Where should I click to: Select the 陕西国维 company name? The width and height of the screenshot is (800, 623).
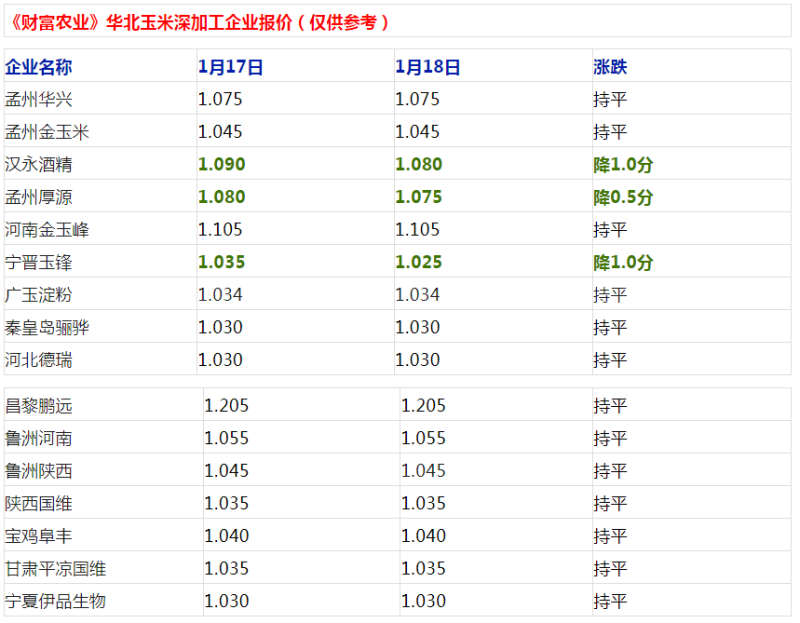39,503
